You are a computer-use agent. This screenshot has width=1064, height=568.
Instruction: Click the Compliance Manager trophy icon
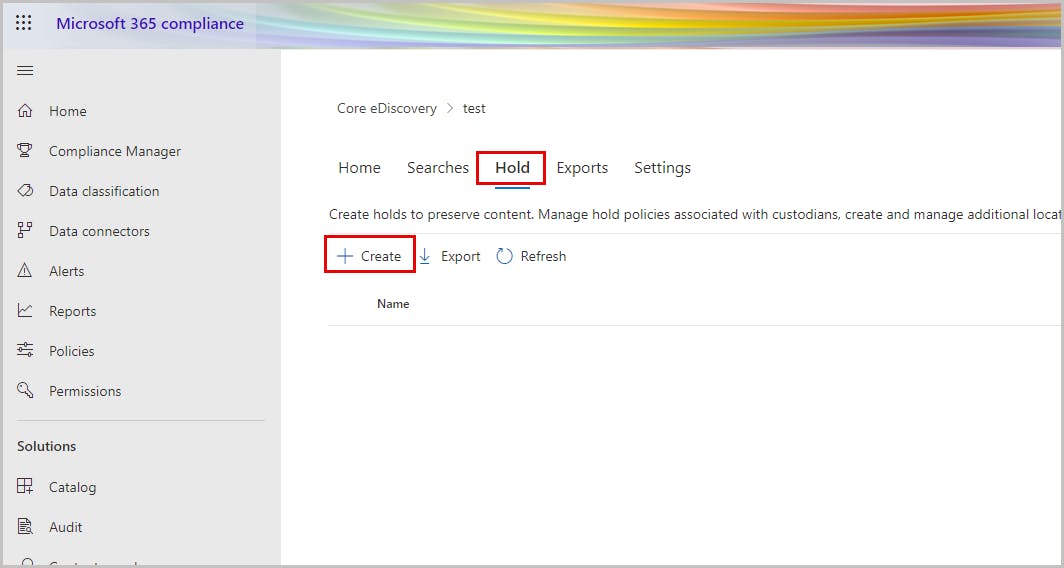pos(25,151)
